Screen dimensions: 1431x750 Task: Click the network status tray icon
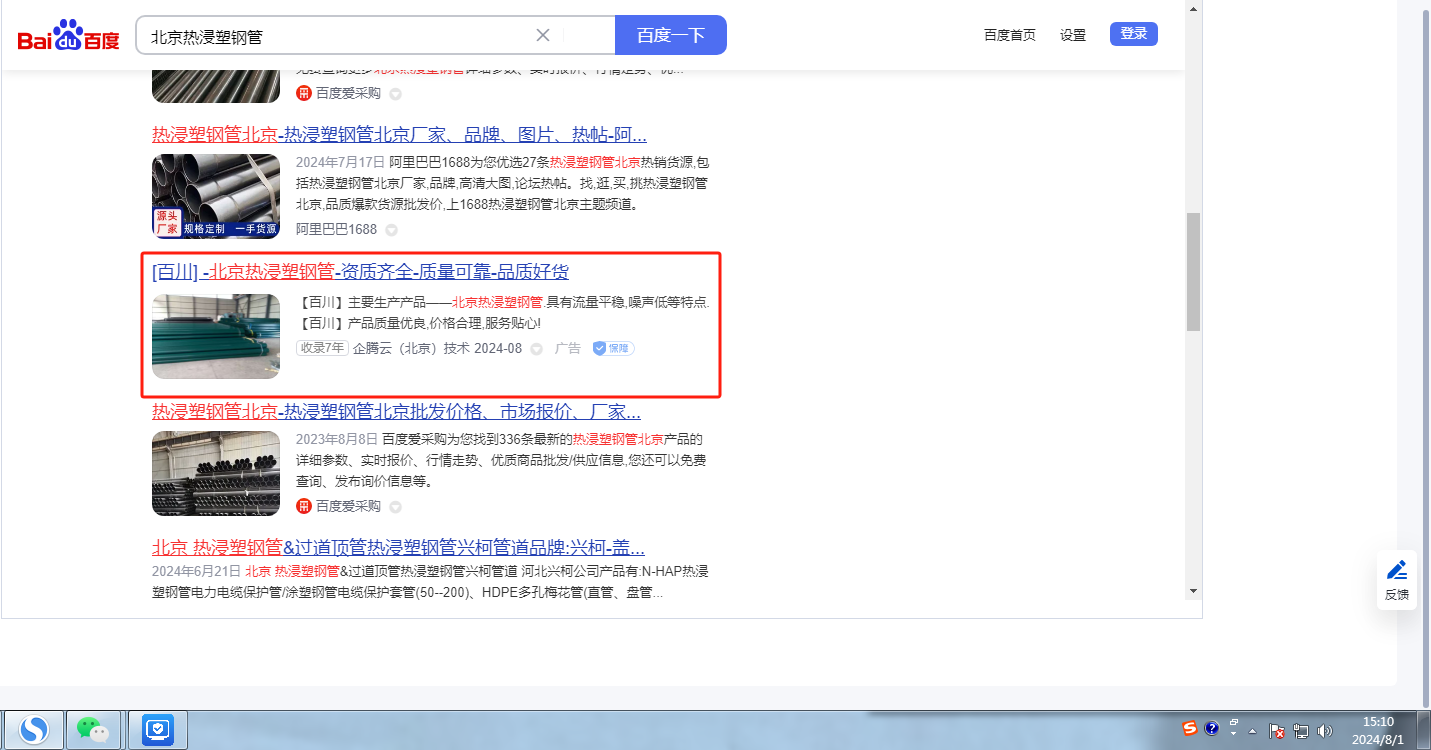pos(1301,731)
